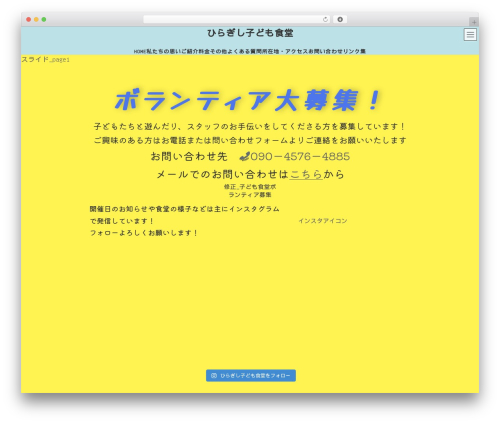Click the ひらぎし子ども食堂 site title
This screenshot has width=500, height=423.
coord(250,33)
